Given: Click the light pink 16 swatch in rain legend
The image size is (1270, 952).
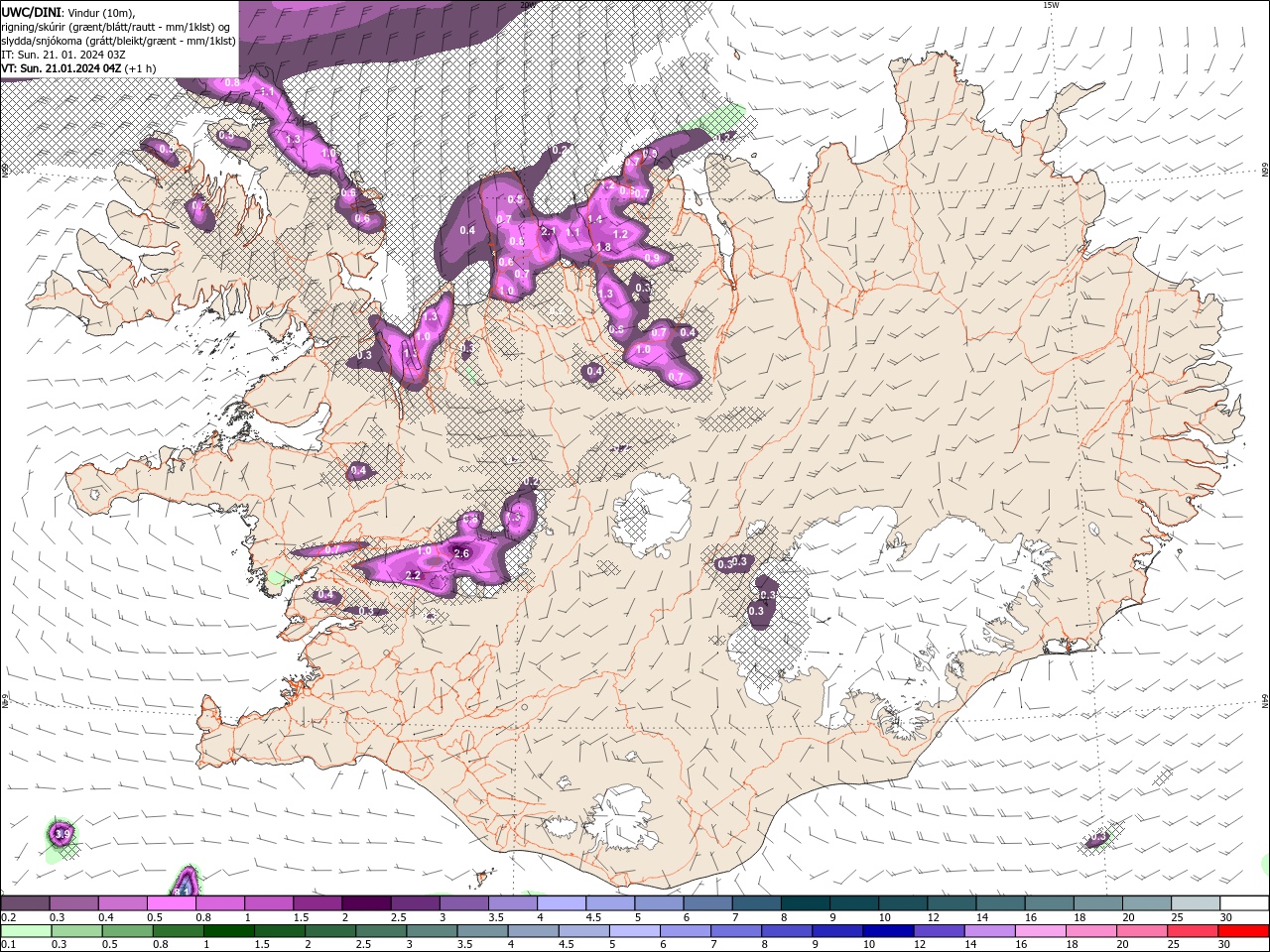Looking at the screenshot, I should click(x=1041, y=931).
